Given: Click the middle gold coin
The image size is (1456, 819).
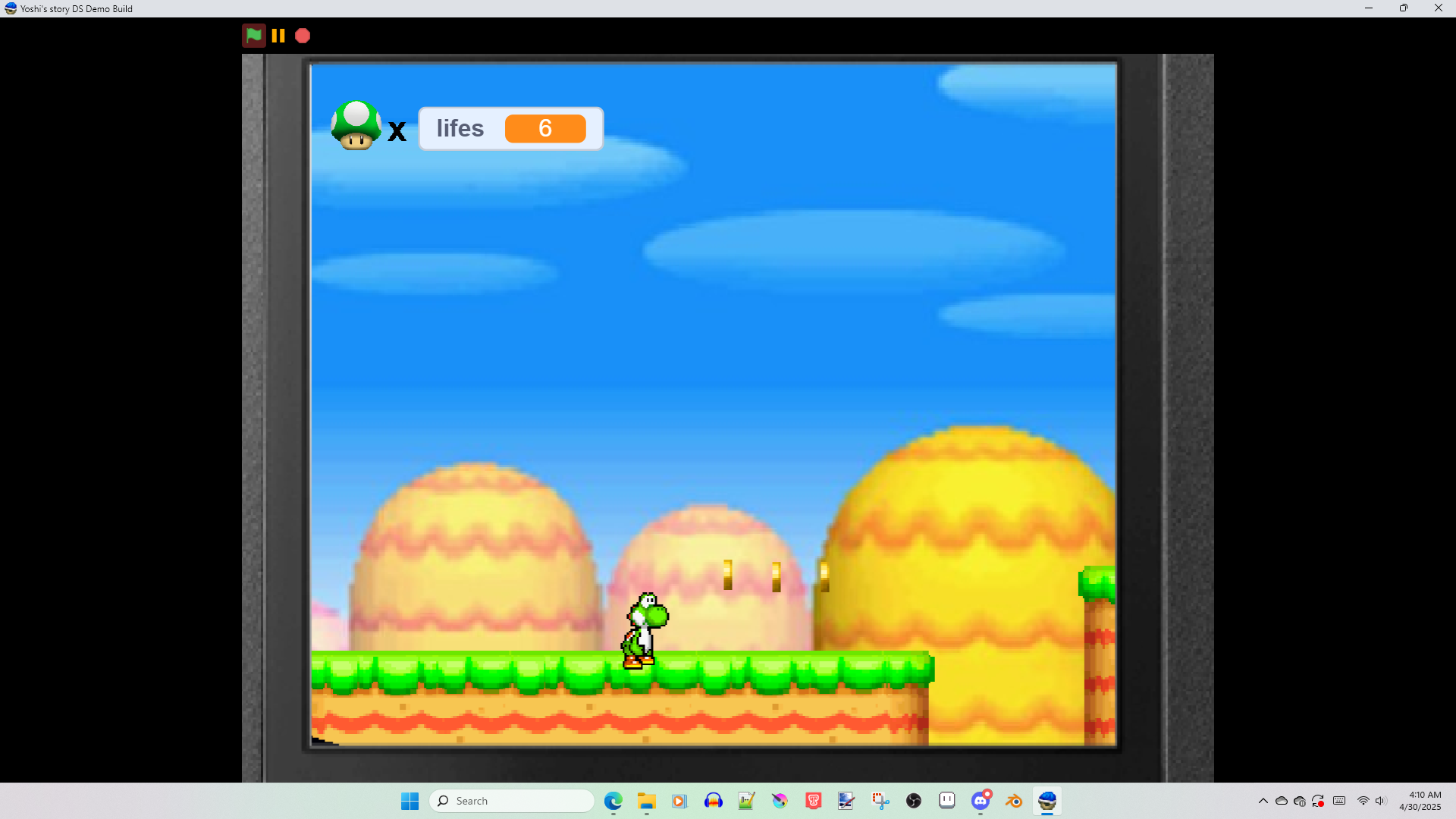Looking at the screenshot, I should (x=776, y=576).
